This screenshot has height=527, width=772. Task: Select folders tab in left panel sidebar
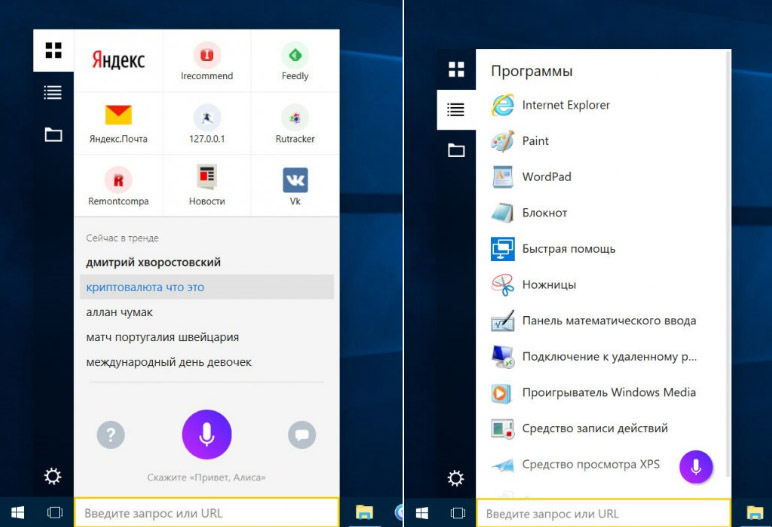click(x=53, y=134)
